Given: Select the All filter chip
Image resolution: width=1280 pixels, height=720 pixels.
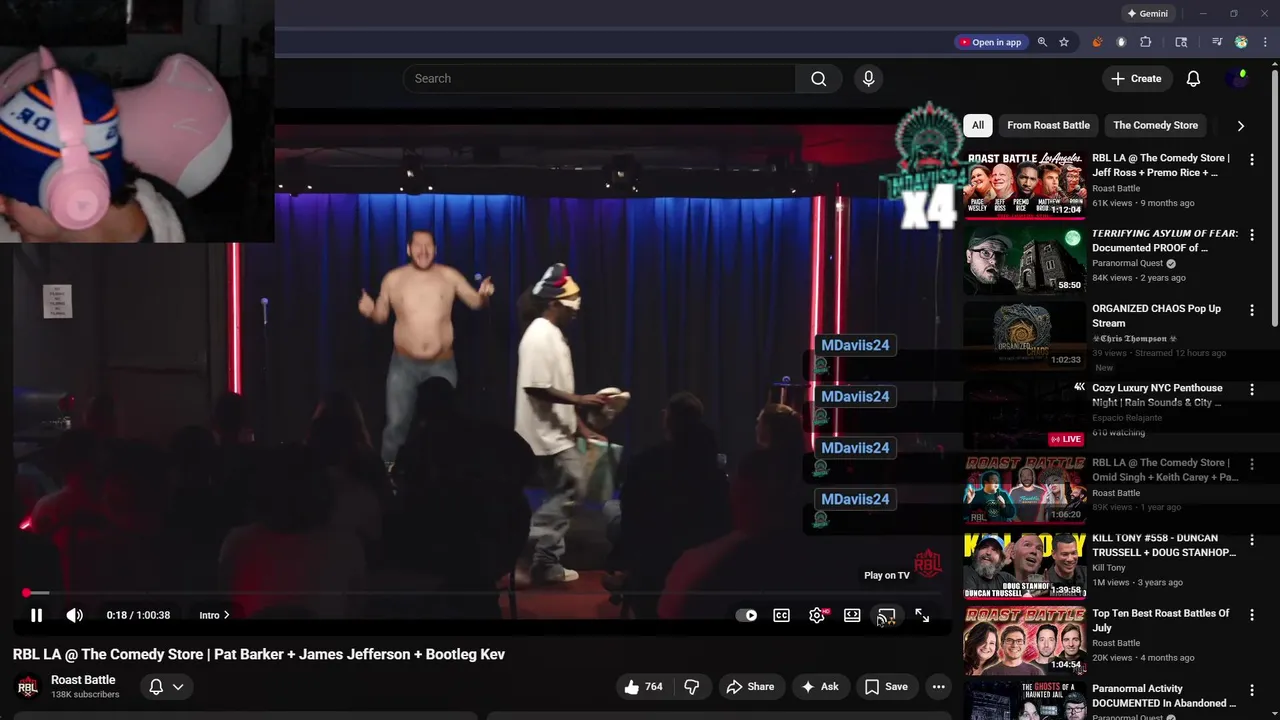Looking at the screenshot, I should point(978,125).
